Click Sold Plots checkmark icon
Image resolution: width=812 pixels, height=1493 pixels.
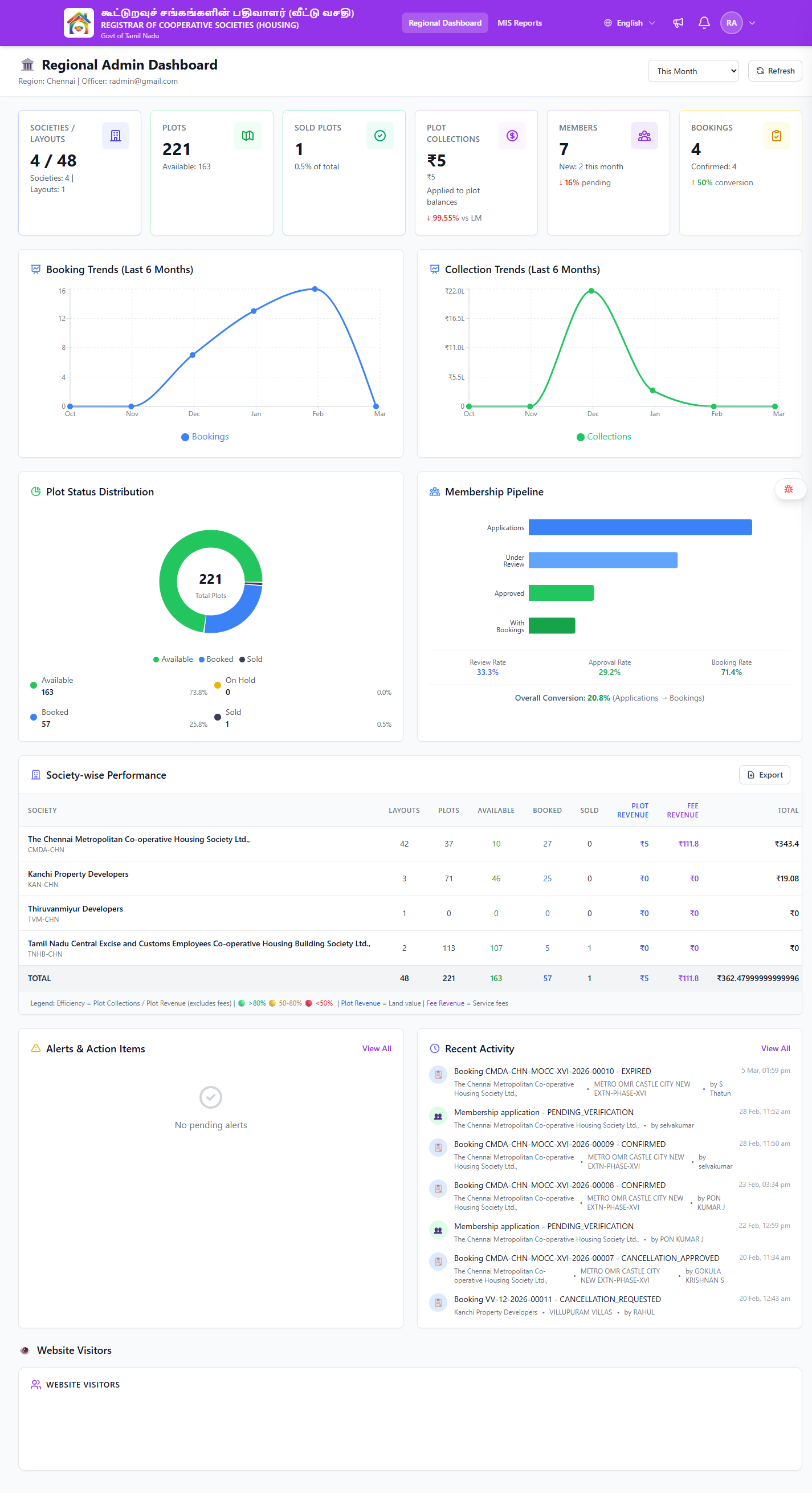coord(380,136)
